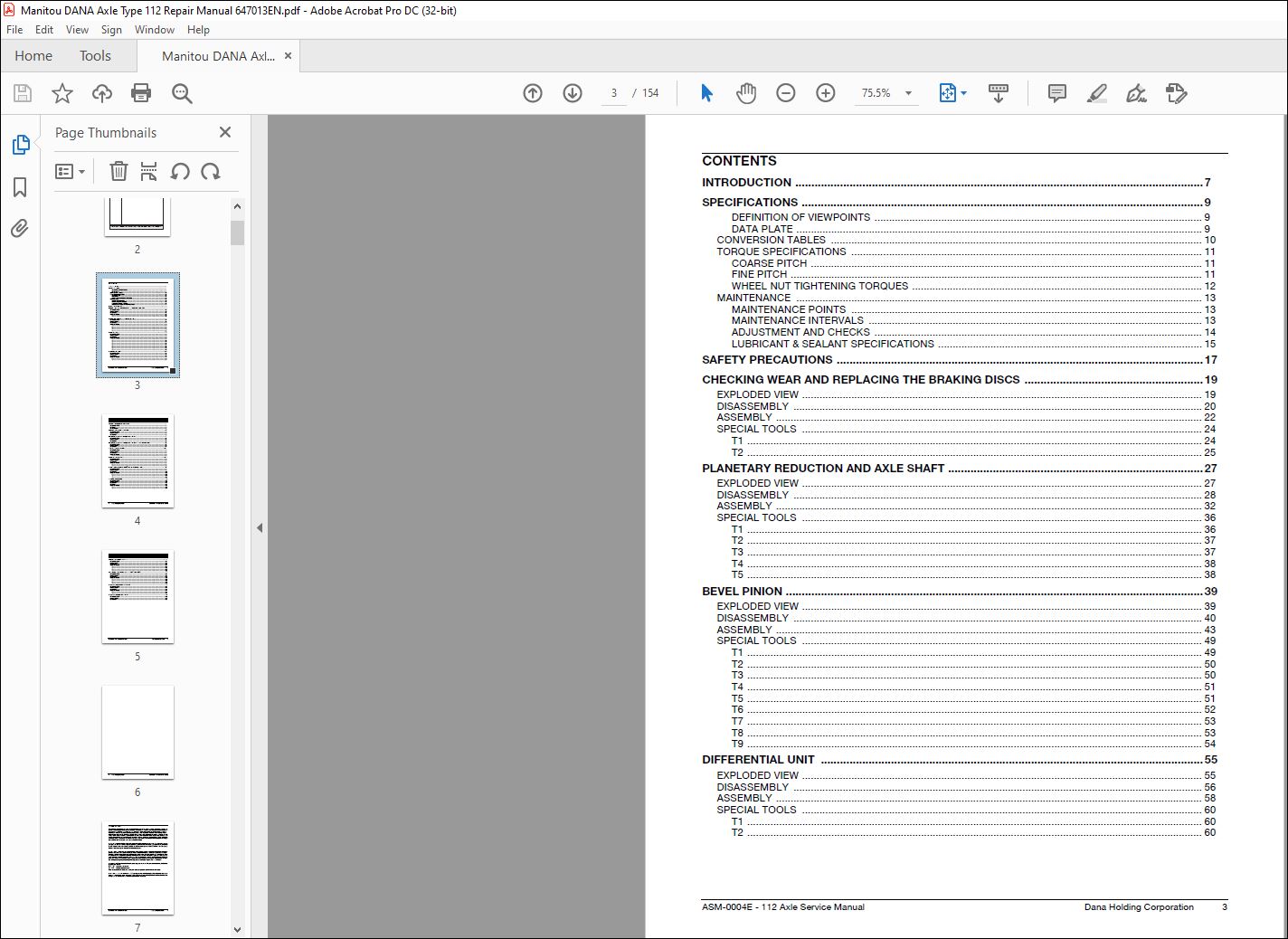Select the Highlight text pen tool

1096,93
